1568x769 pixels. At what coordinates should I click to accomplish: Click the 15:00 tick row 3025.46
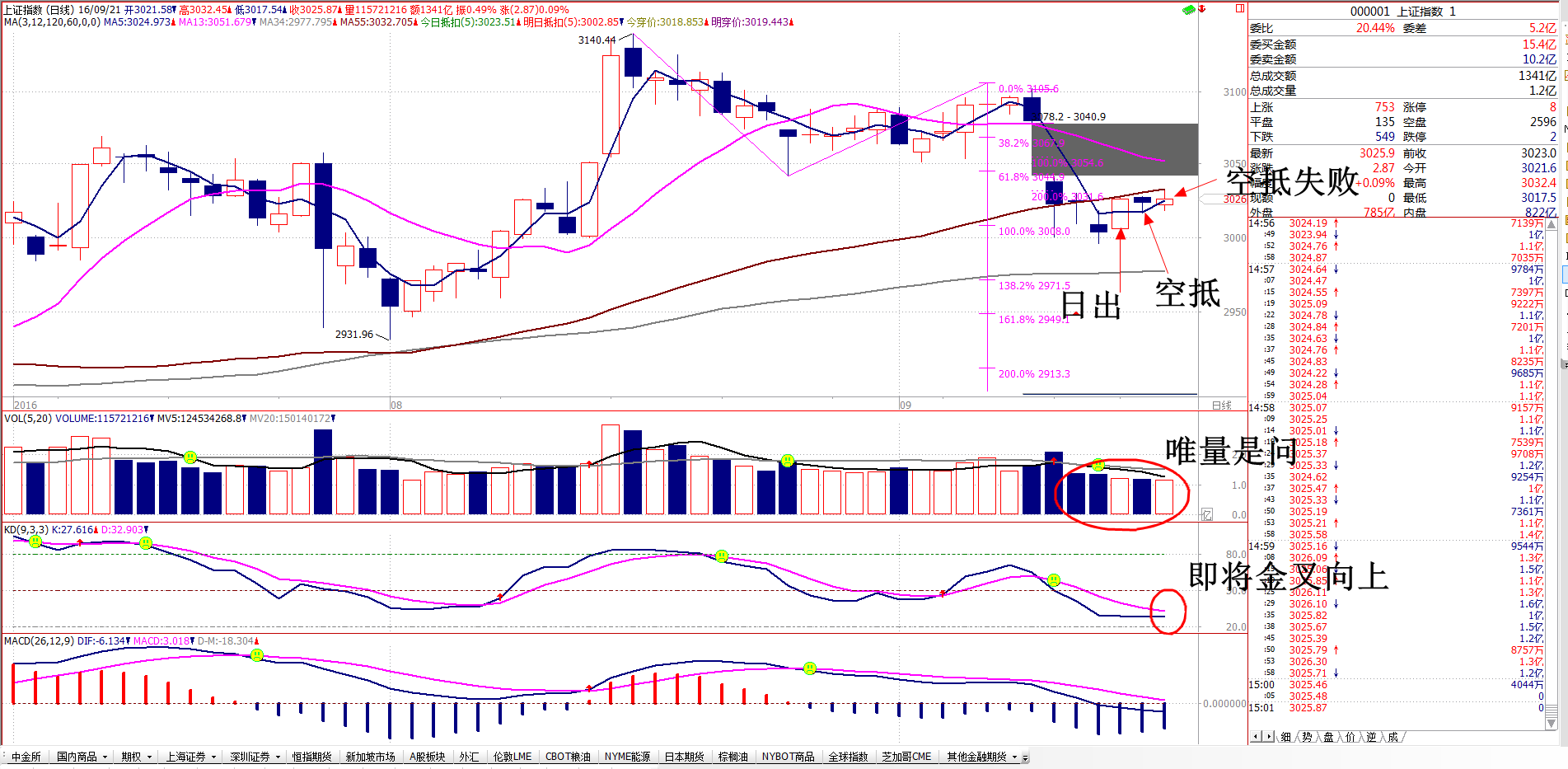pos(1397,685)
